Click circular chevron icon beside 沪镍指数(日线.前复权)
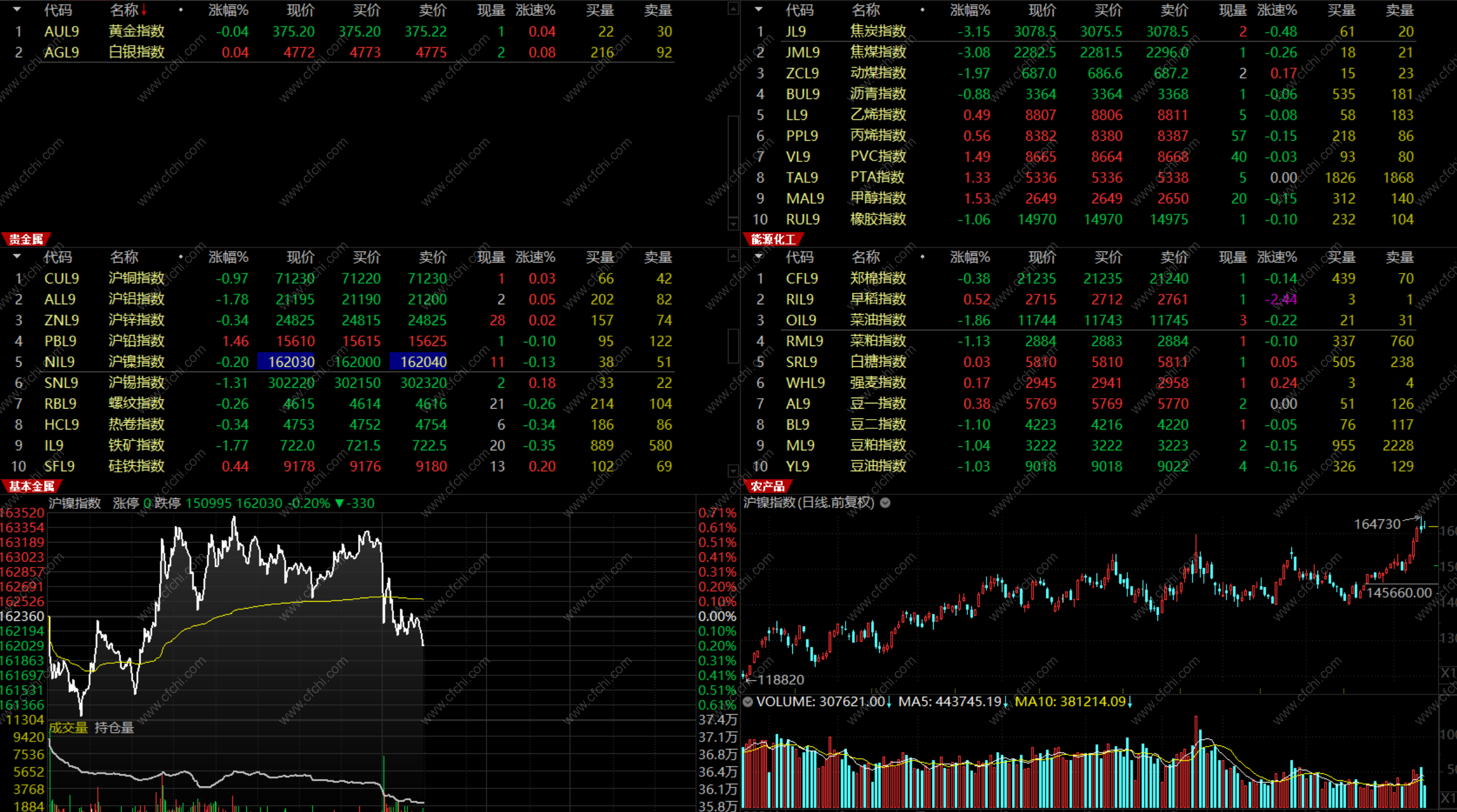1457x812 pixels. (885, 503)
